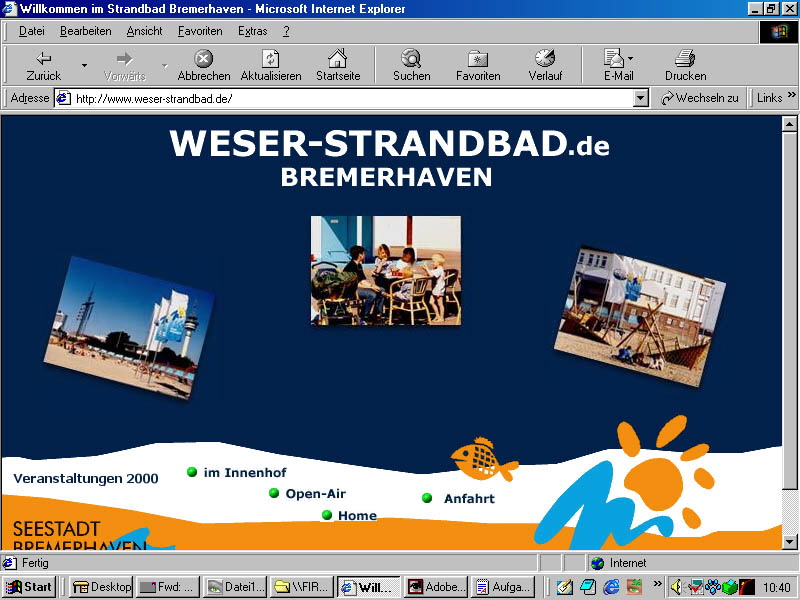
Task: Click the red checkmark tray icon
Action: [x=695, y=587]
